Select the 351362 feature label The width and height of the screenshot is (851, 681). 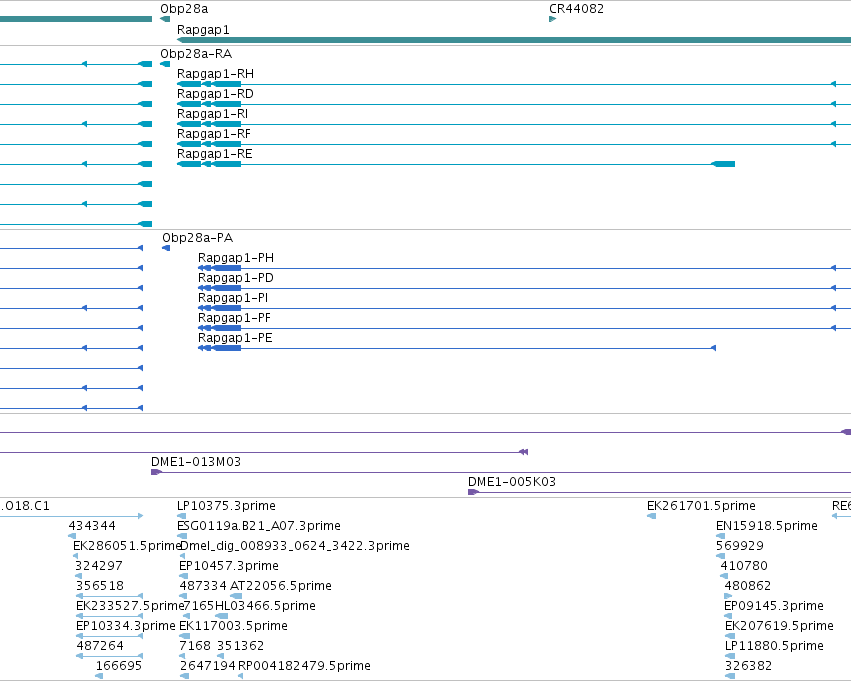(x=240, y=646)
